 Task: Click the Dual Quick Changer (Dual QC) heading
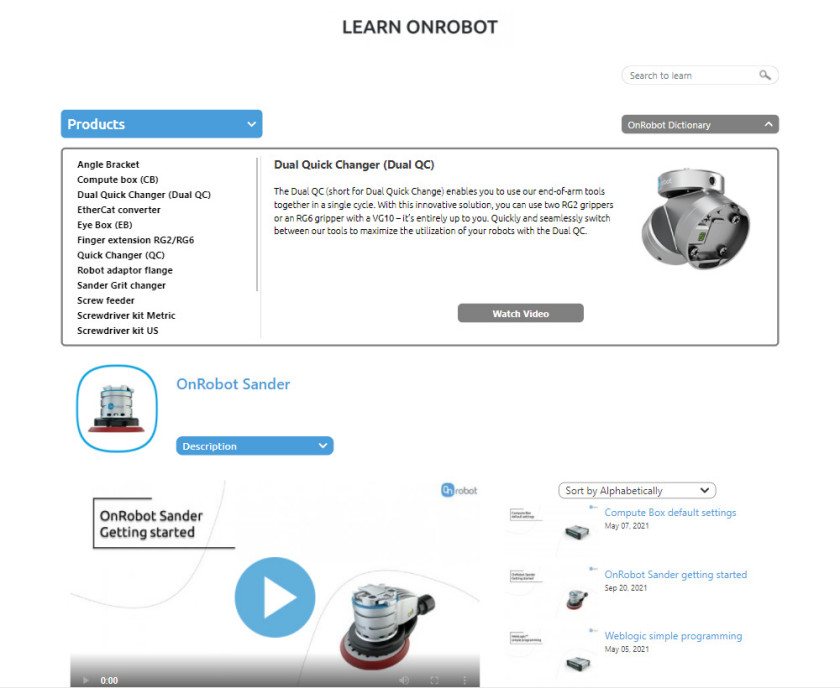tap(354, 165)
